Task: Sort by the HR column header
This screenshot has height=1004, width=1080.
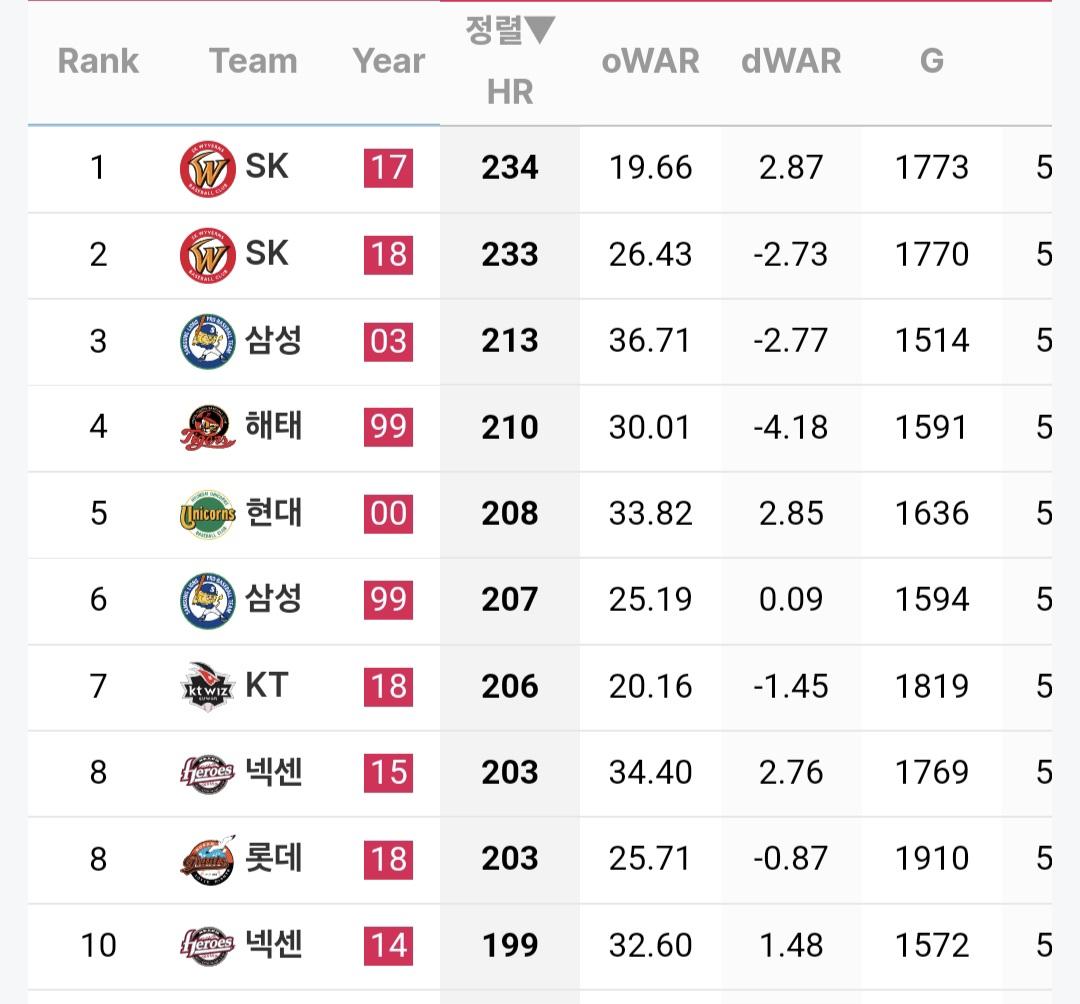Action: [509, 92]
